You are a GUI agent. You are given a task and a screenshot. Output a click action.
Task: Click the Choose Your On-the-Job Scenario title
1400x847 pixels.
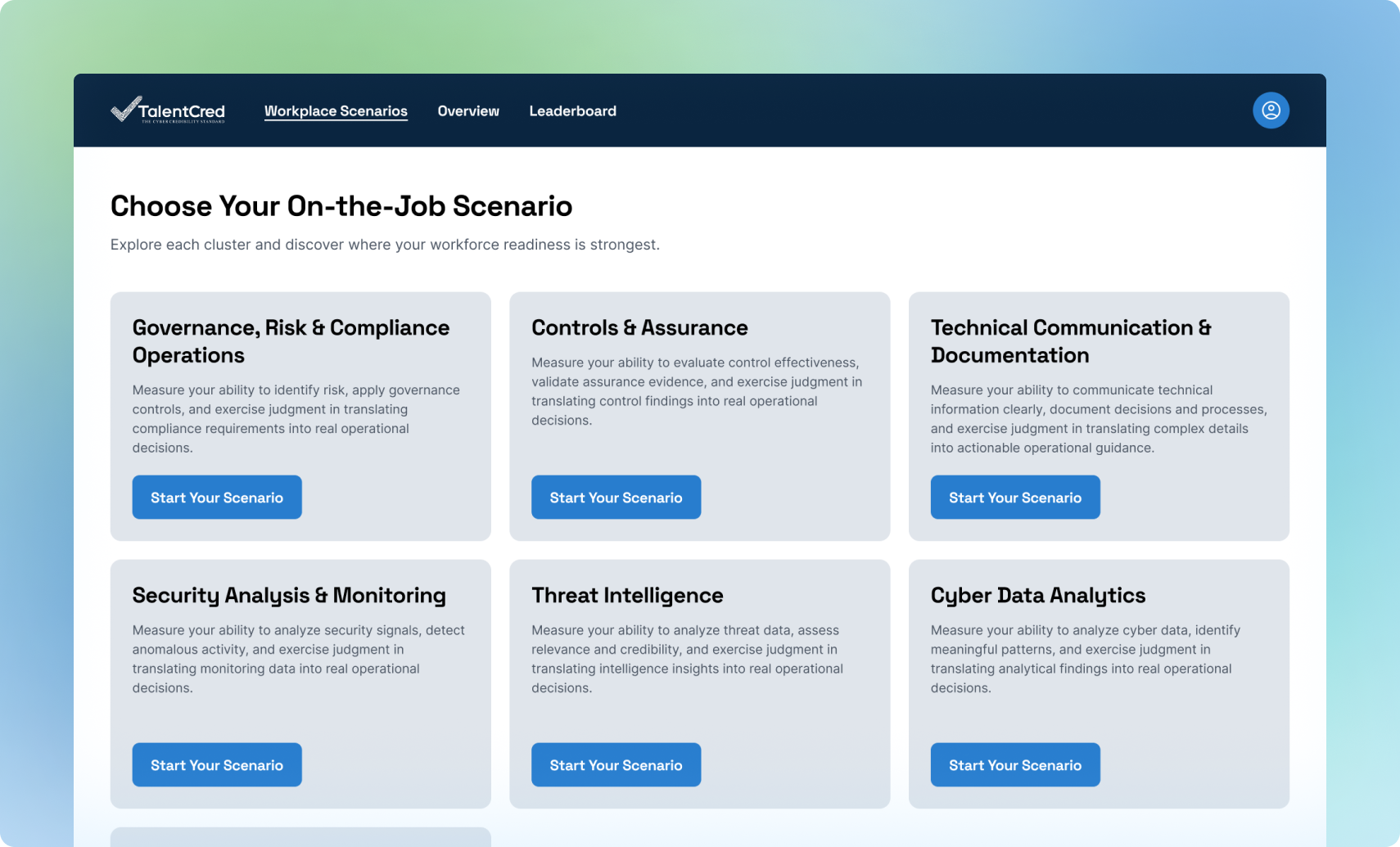[x=341, y=206]
